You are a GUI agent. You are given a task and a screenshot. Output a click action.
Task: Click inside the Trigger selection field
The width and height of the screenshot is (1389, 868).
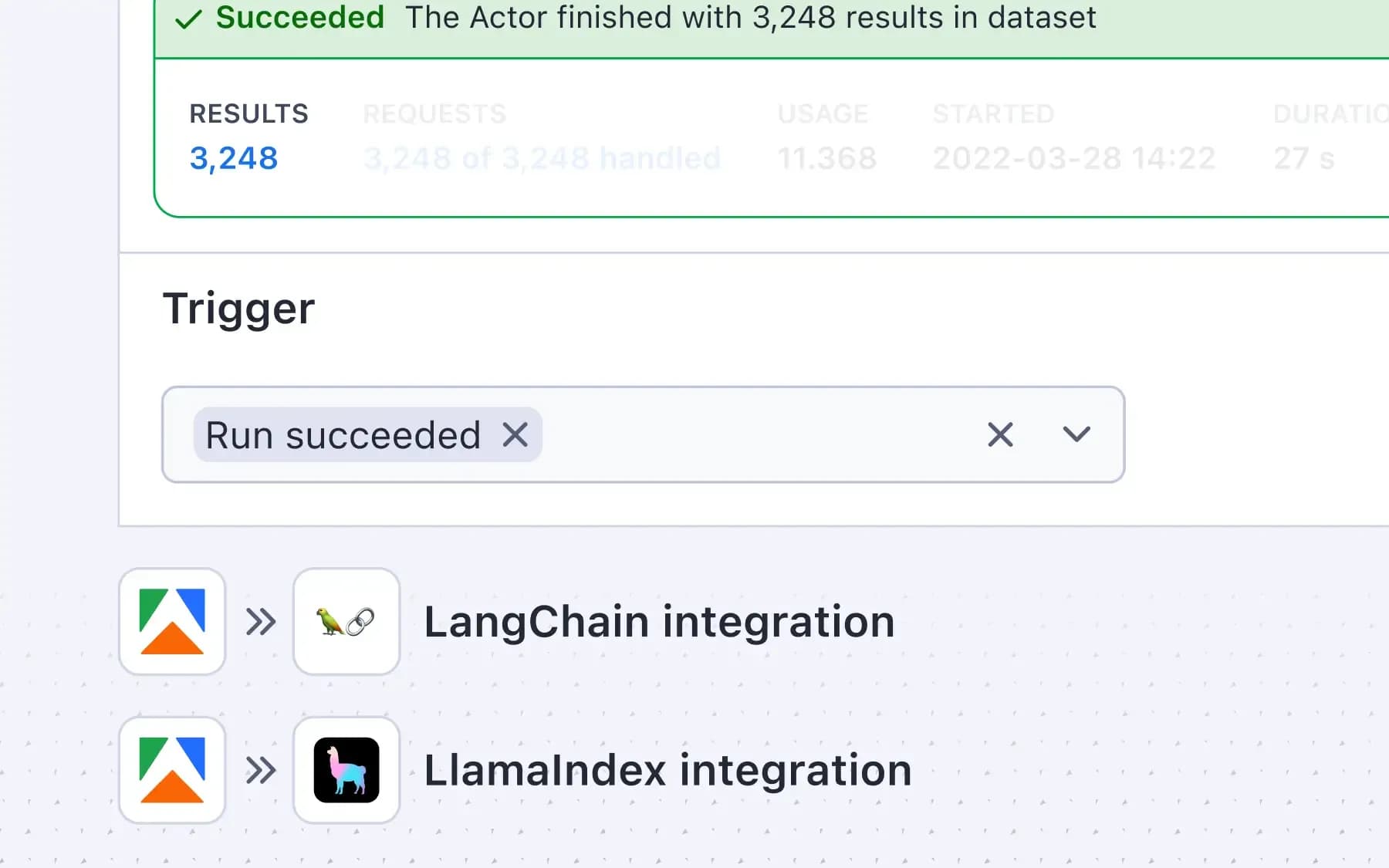click(x=756, y=434)
